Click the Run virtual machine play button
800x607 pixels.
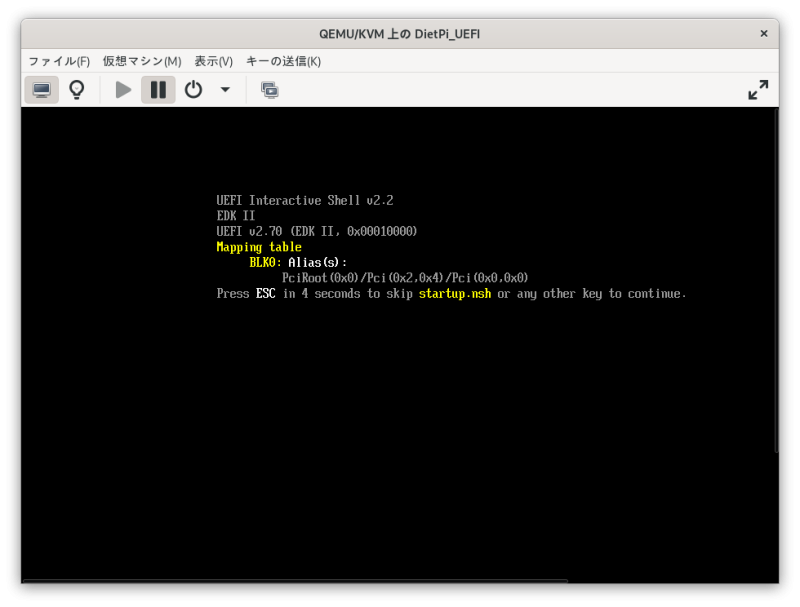tap(122, 90)
